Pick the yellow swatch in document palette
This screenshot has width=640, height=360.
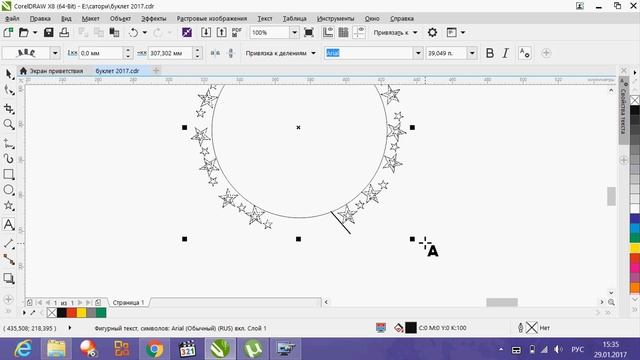coord(82,313)
